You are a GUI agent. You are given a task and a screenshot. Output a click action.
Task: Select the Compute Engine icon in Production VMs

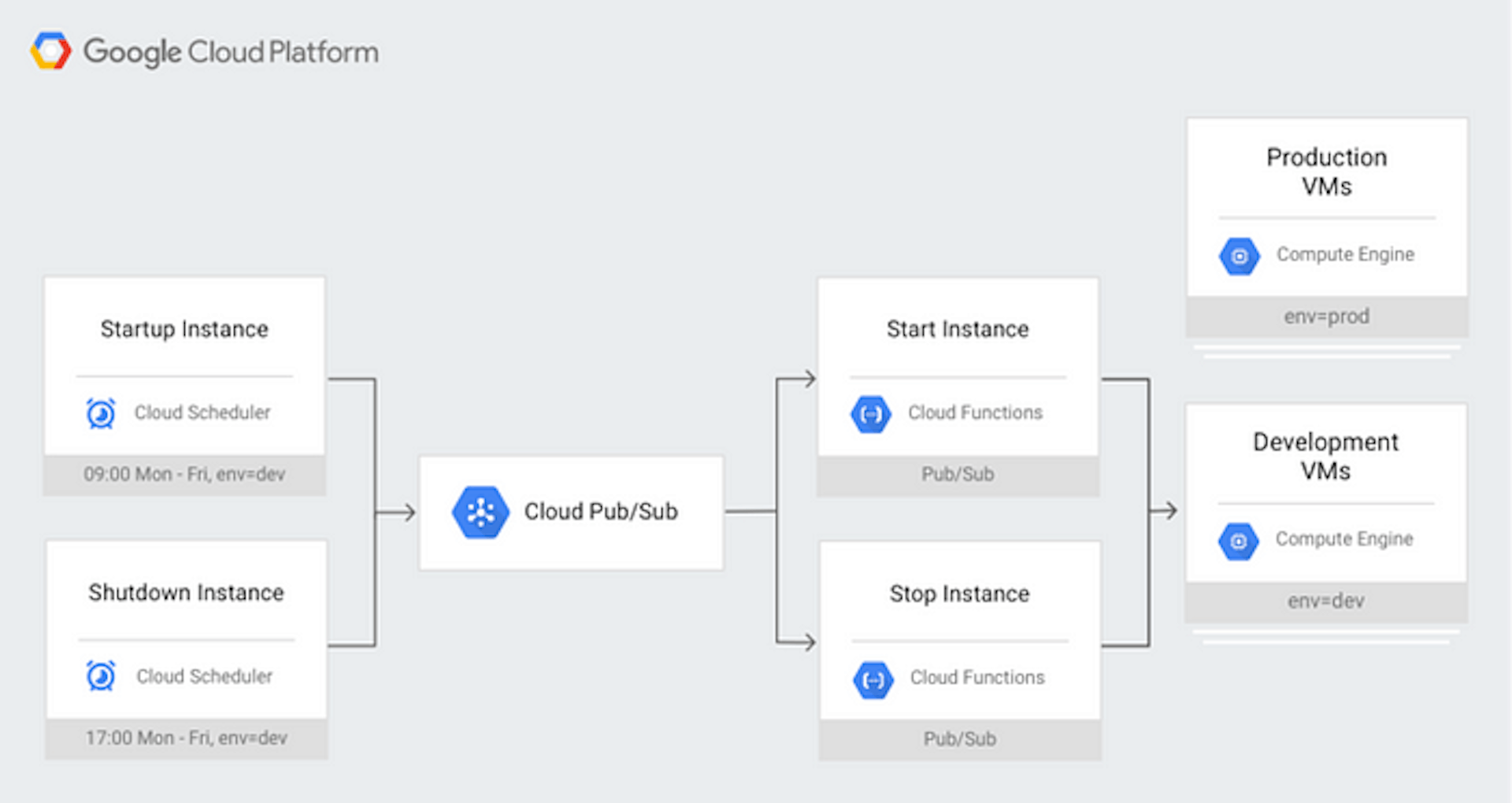pyautogui.click(x=1240, y=256)
